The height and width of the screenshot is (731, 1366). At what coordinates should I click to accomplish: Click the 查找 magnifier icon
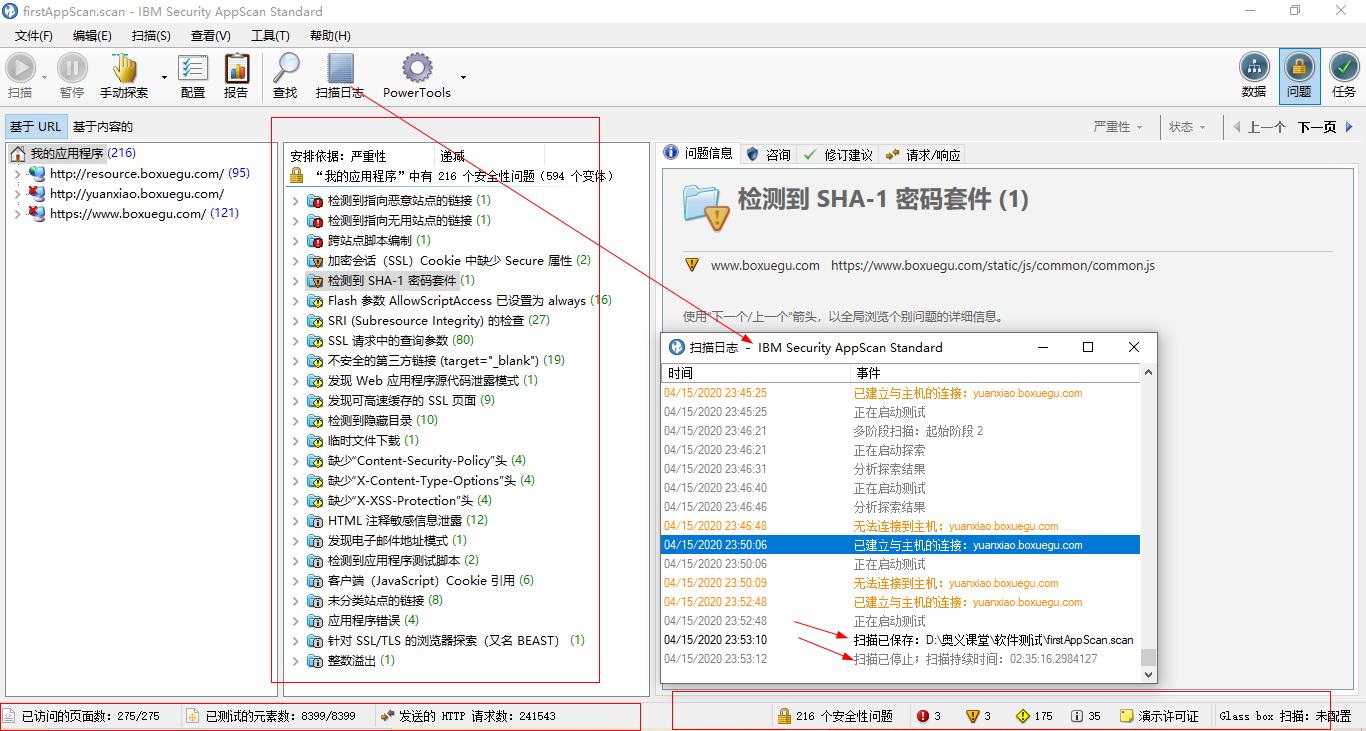click(286, 68)
